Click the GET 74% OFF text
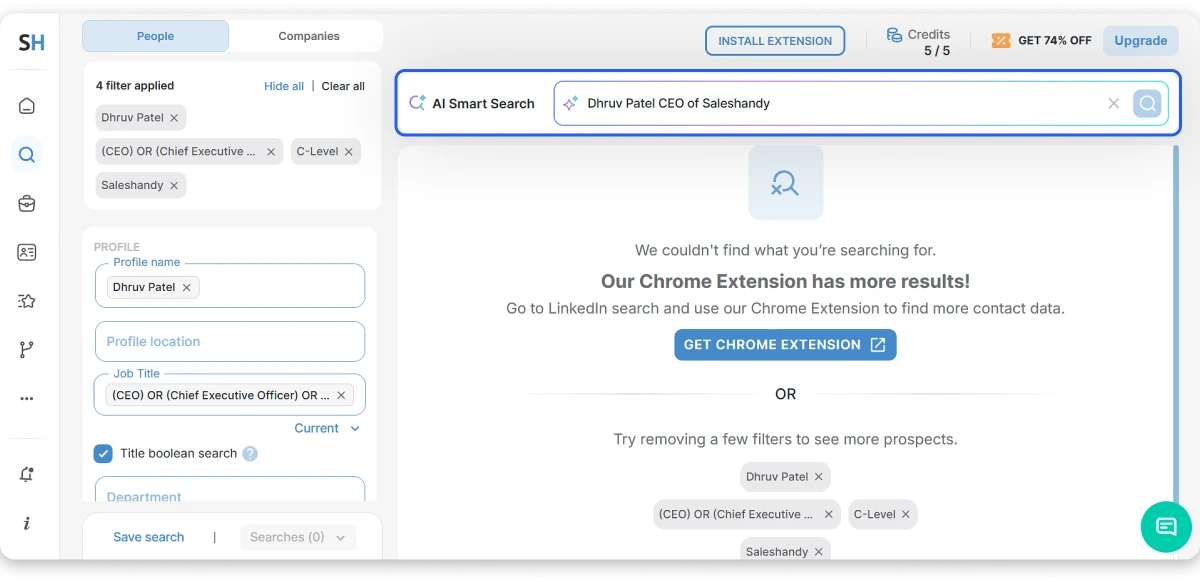This screenshot has width=1200, height=582. [1055, 41]
